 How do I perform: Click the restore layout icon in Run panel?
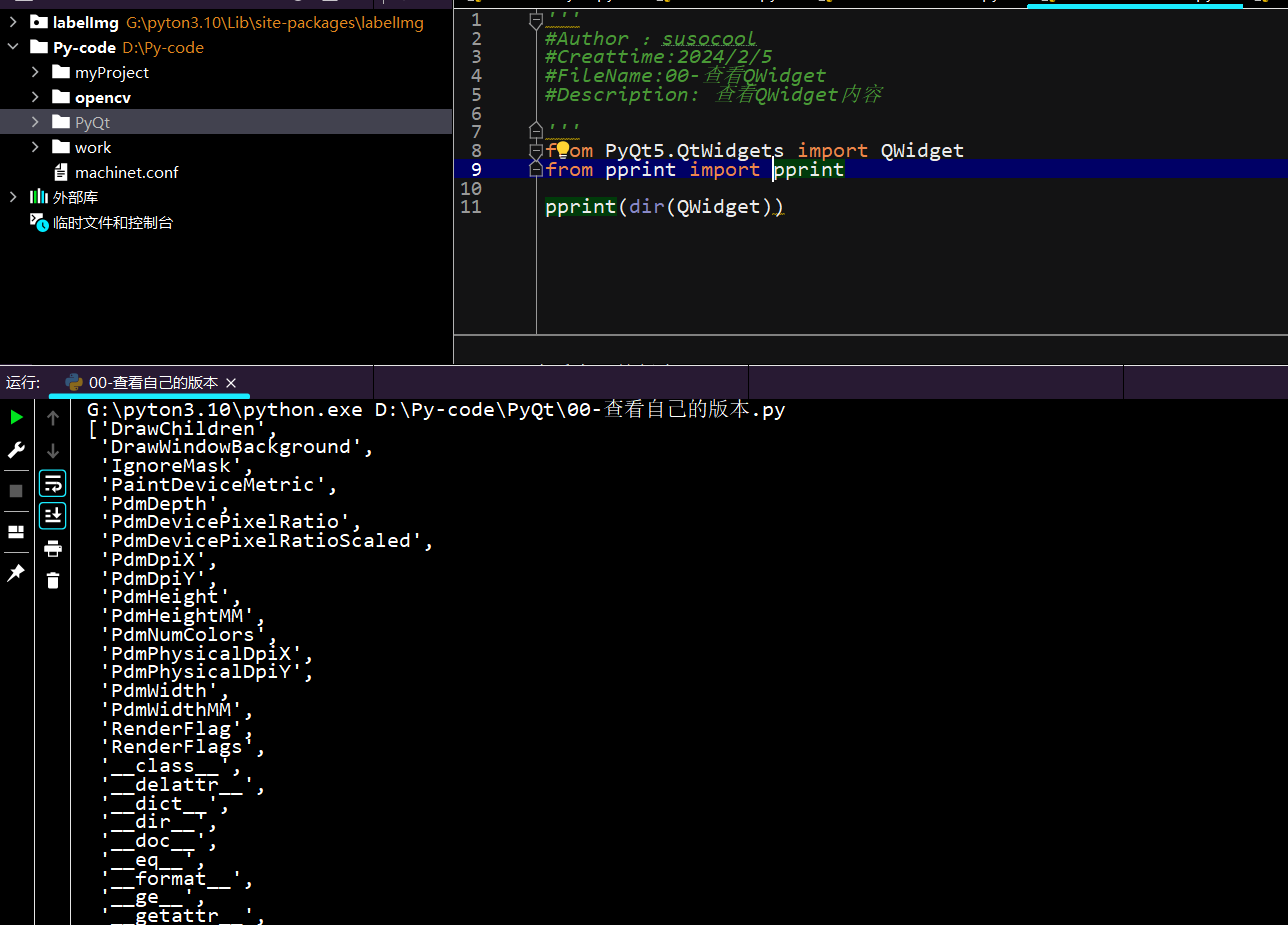(x=16, y=532)
